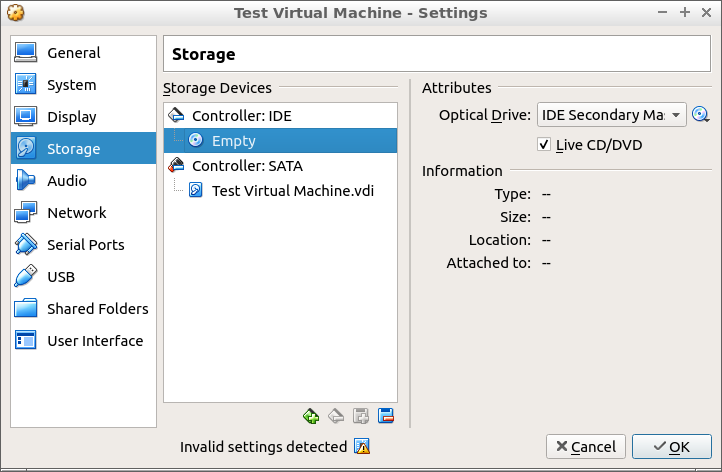Toggle the Live CD/DVD checkbox
The width and height of the screenshot is (722, 472).
(x=544, y=145)
